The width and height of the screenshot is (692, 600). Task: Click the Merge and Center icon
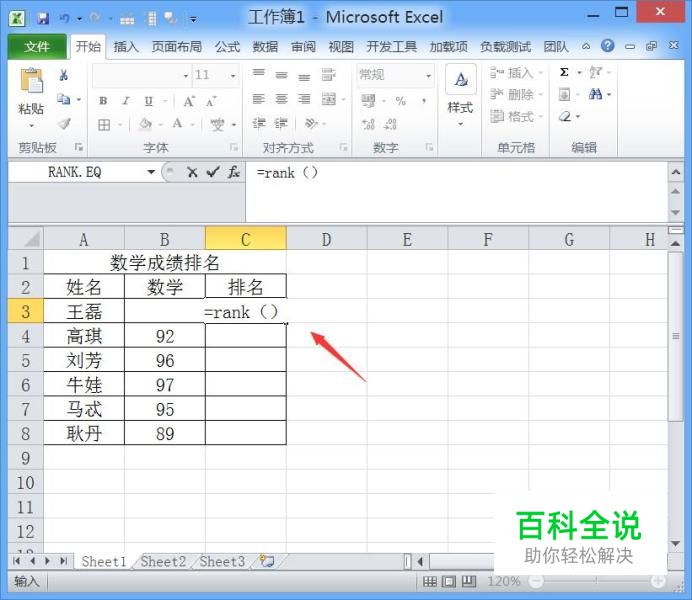click(x=329, y=99)
